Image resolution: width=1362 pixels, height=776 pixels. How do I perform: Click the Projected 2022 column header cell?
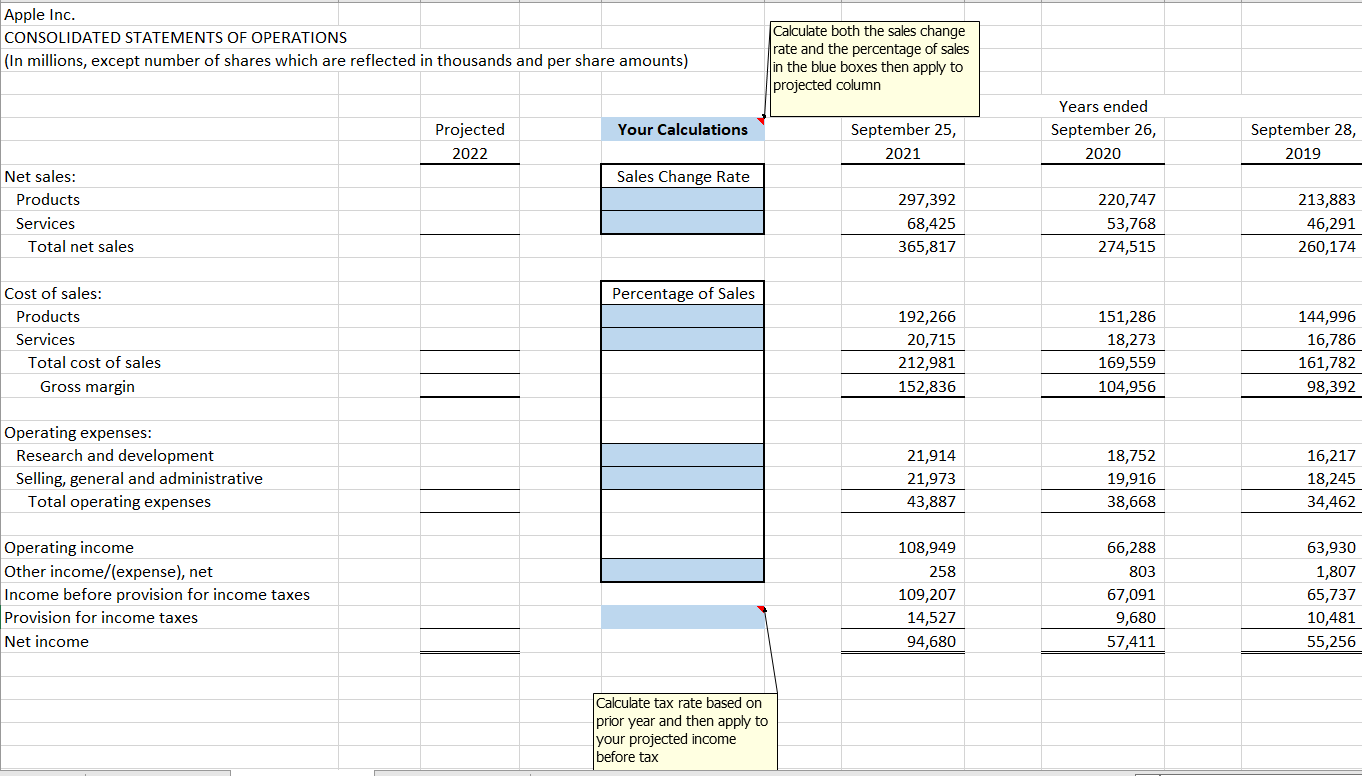(x=469, y=129)
